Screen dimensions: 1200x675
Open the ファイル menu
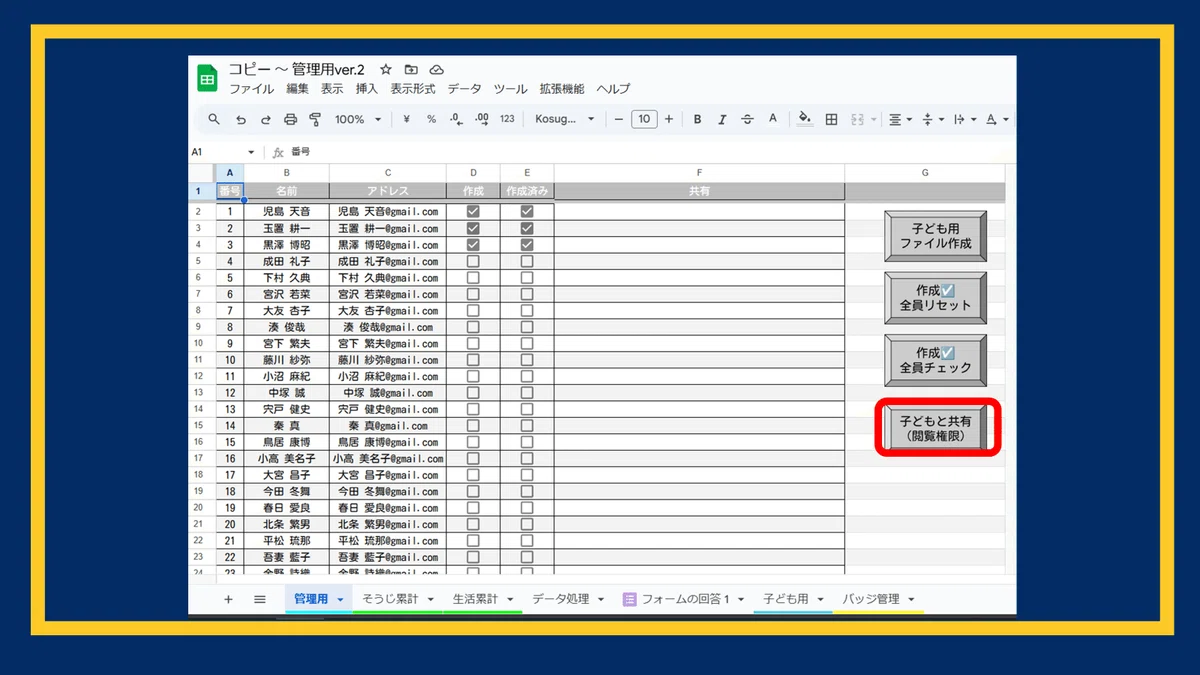click(252, 89)
